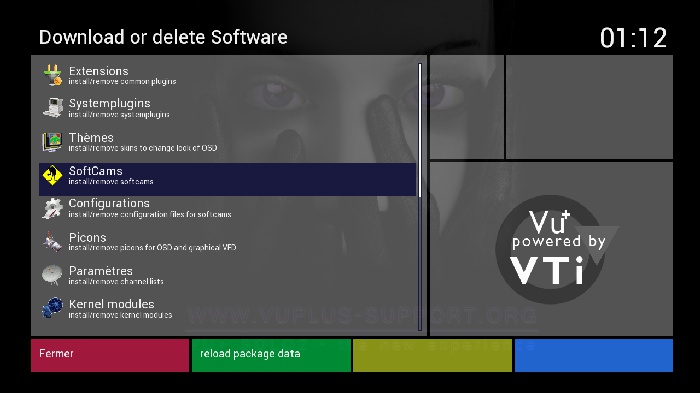
Task: Click the yellow color button
Action: pyautogui.click(x=433, y=355)
